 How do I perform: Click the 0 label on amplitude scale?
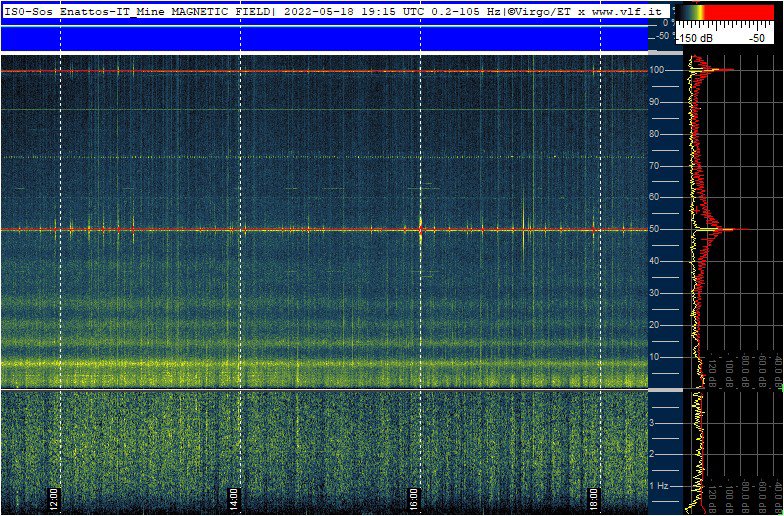pos(665,22)
